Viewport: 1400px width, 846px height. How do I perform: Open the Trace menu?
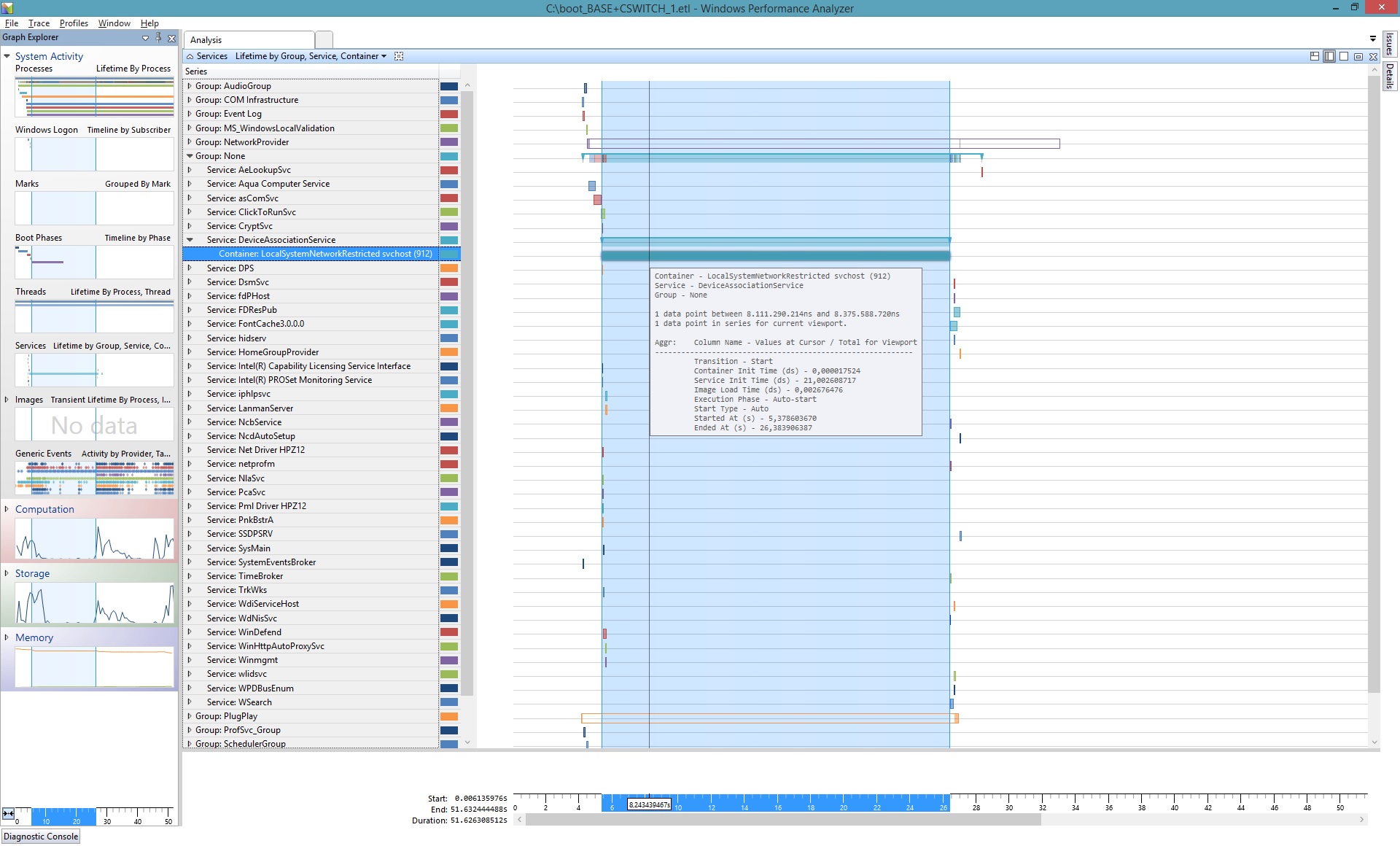coord(39,23)
